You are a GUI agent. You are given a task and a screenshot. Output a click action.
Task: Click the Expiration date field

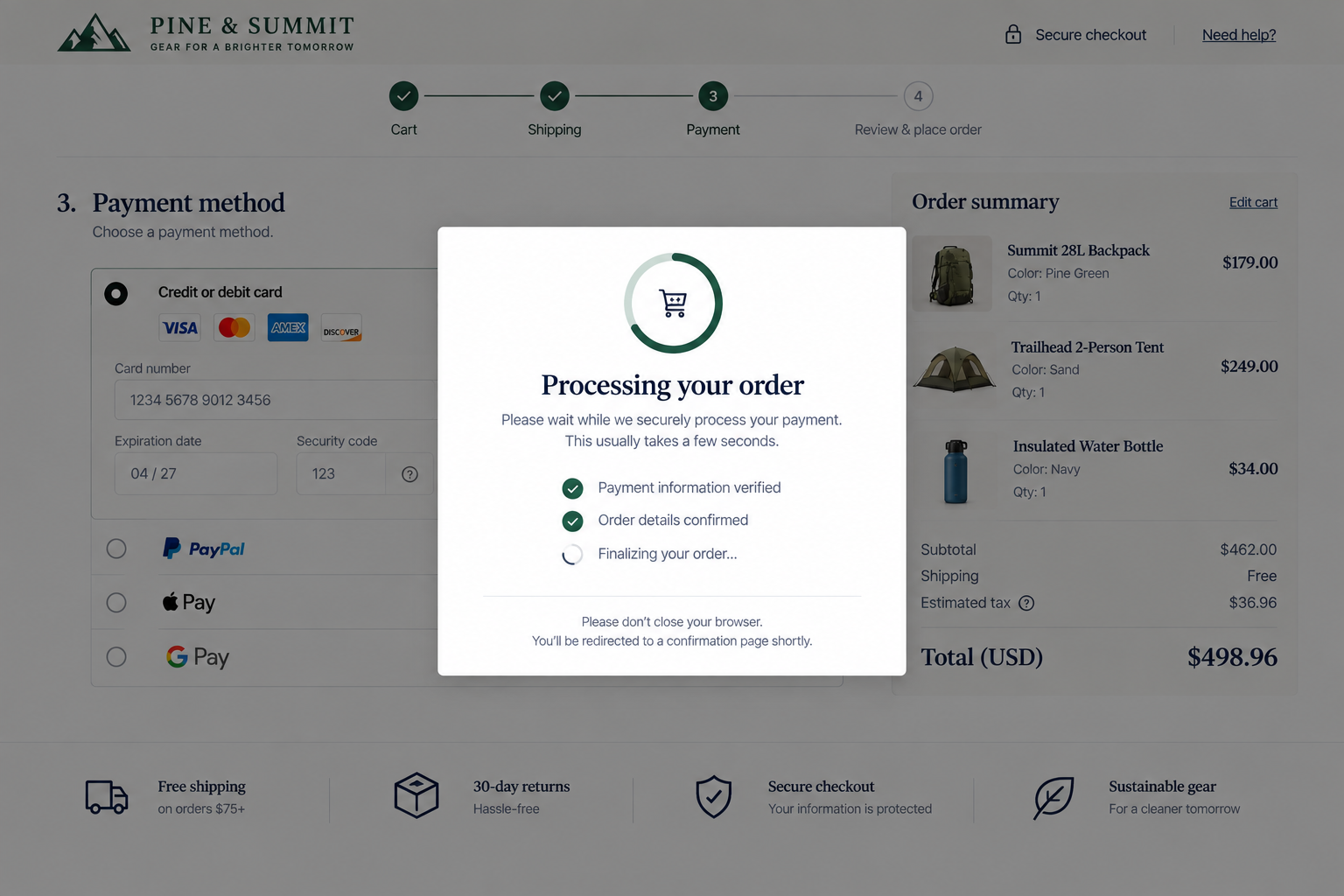(196, 473)
